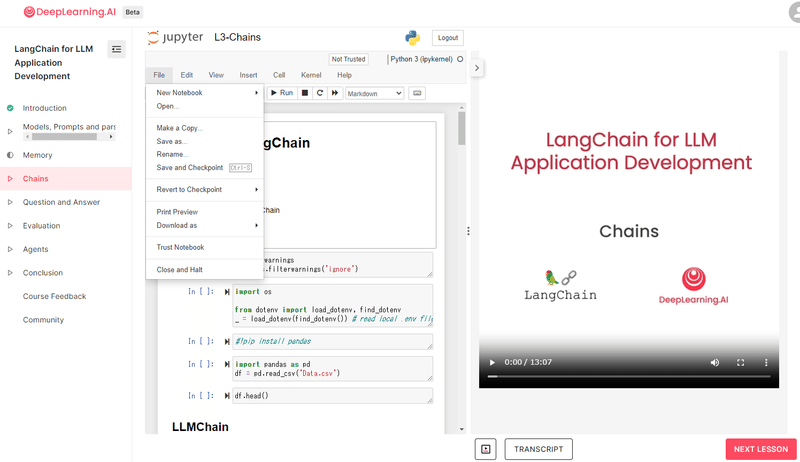Restart and run all with the fast-forward icon
Screen dimensions: 800x462
tap(335, 93)
